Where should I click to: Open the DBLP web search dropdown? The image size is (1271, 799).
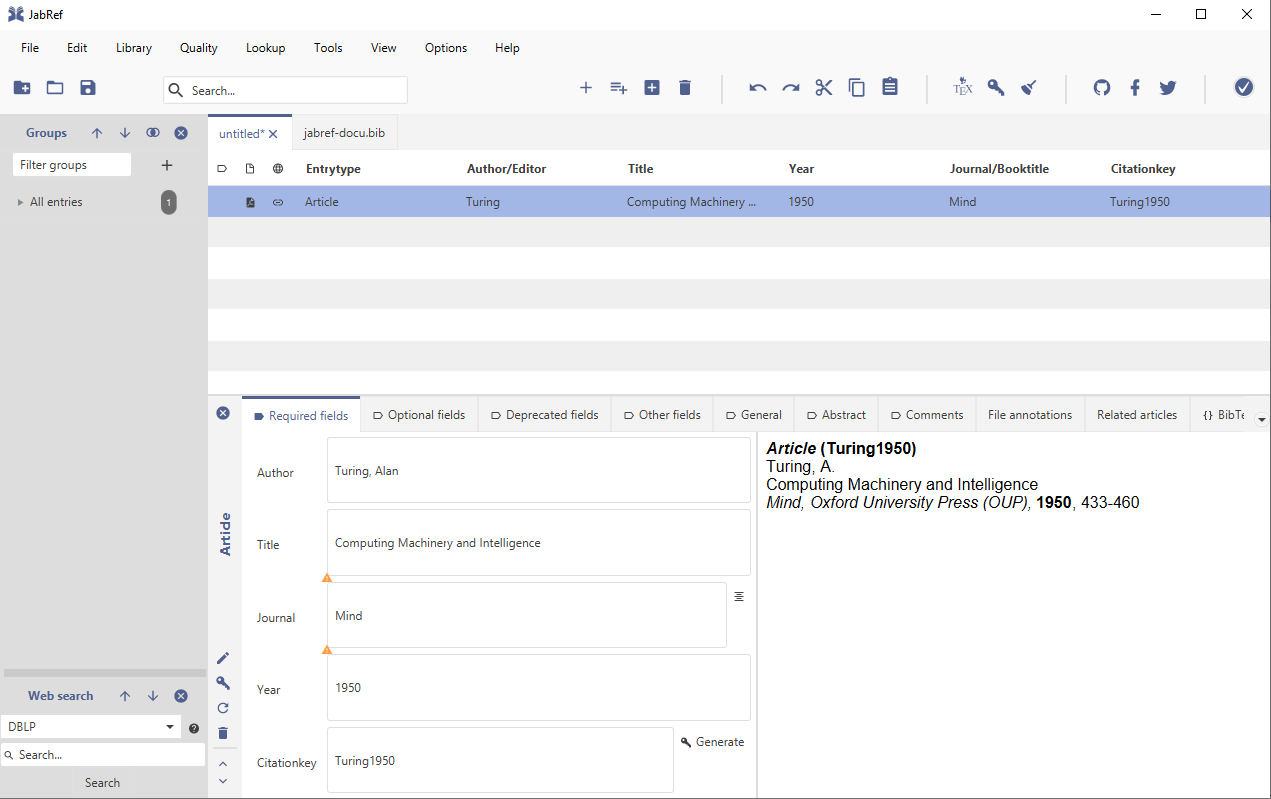click(170, 728)
